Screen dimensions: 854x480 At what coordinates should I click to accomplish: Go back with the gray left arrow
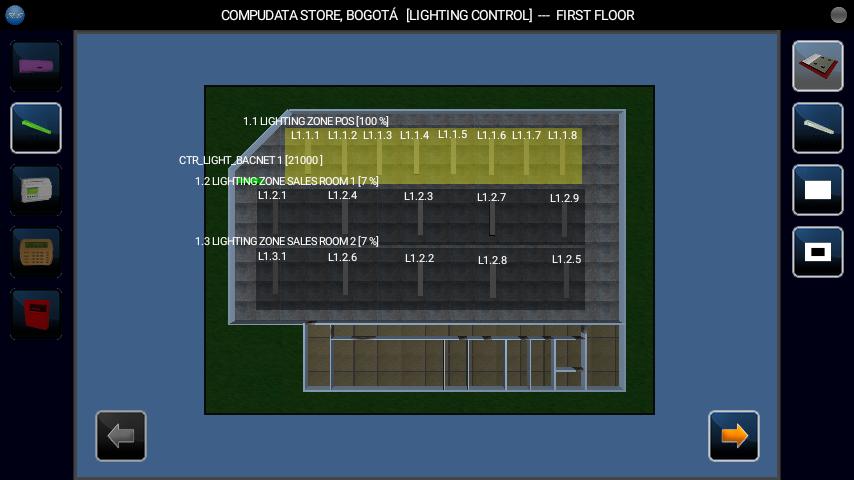121,436
